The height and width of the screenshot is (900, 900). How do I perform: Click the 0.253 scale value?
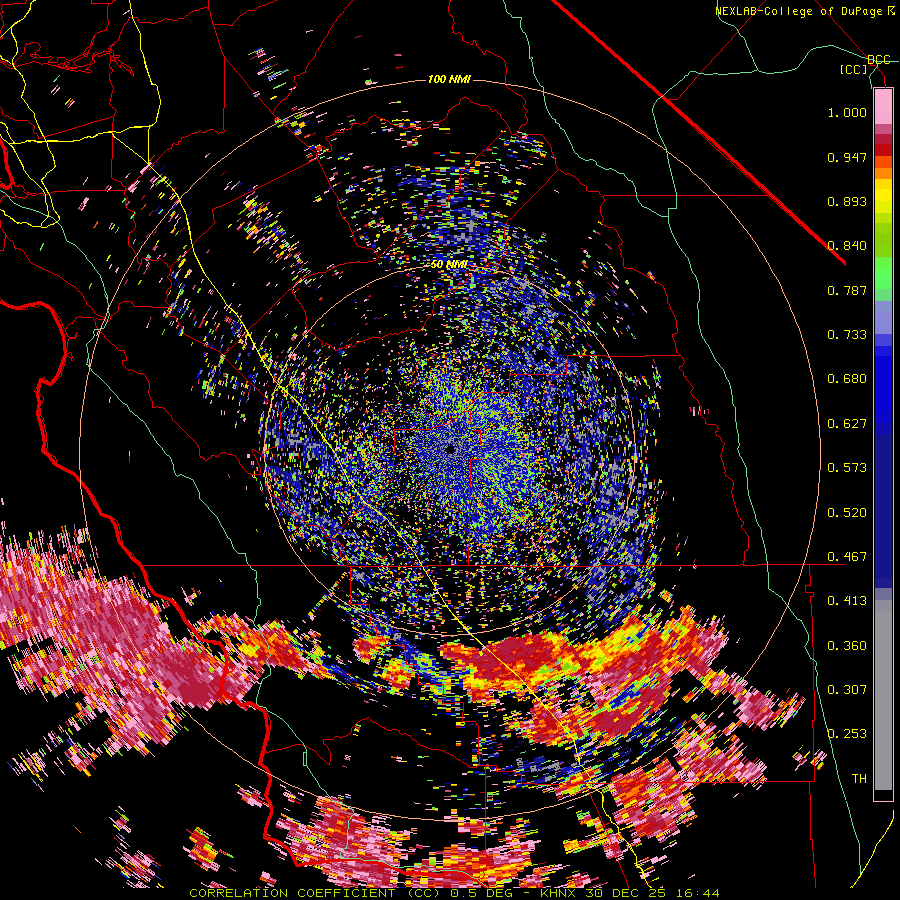847,734
